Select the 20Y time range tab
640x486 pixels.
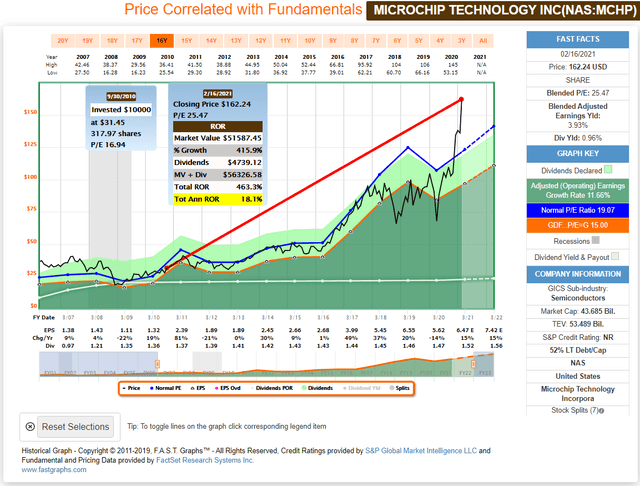63,41
